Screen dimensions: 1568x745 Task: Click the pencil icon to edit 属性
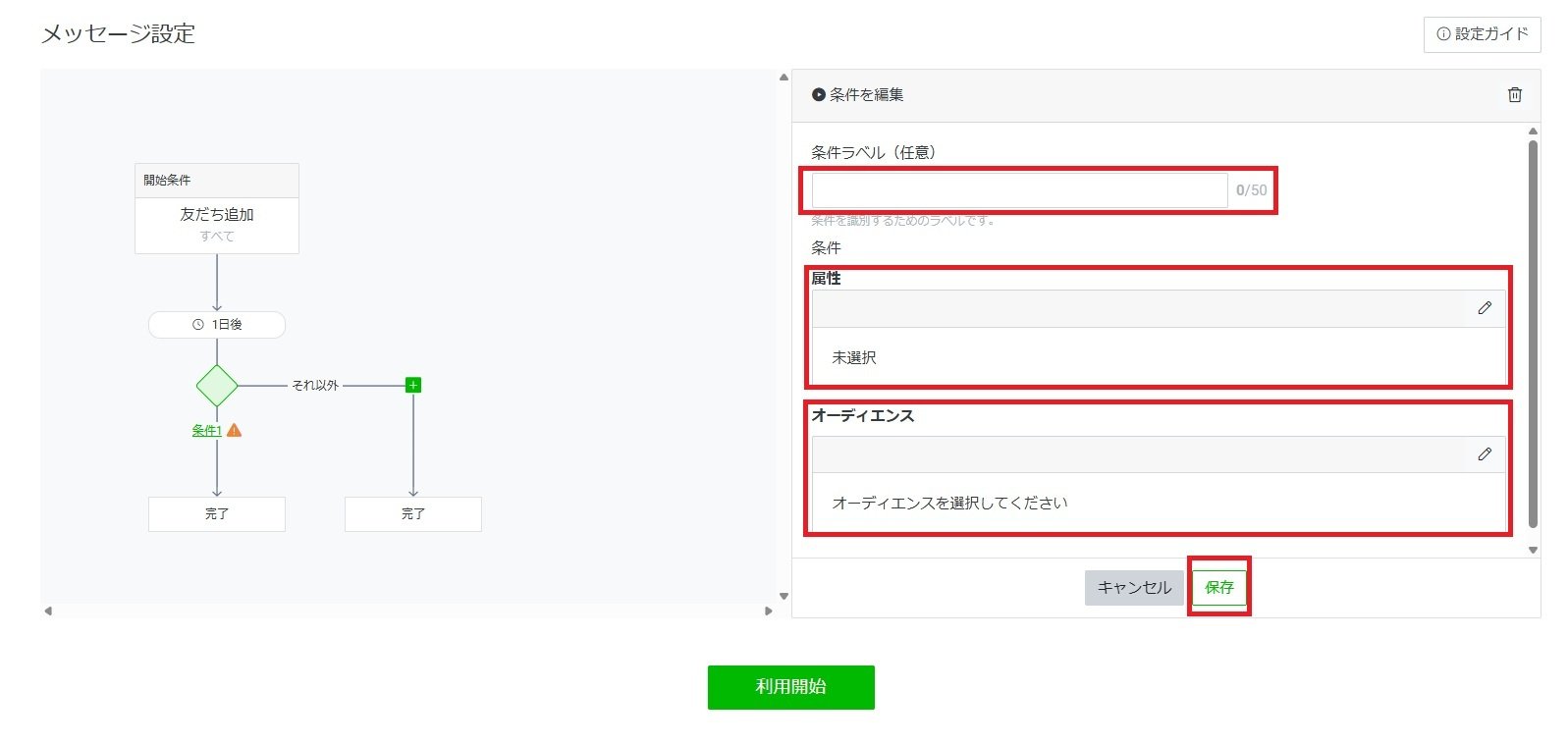pyautogui.click(x=1487, y=307)
